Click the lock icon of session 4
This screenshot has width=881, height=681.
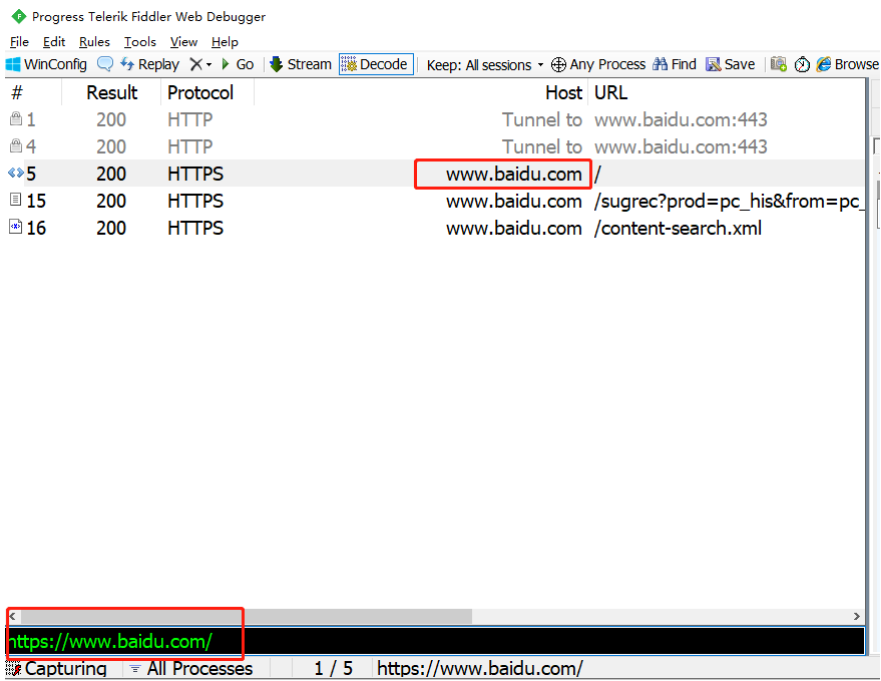click(16, 146)
